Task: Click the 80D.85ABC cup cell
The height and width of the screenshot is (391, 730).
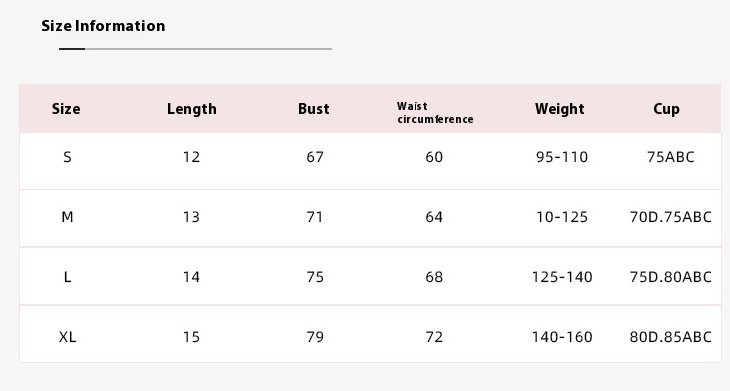Action: tap(670, 337)
